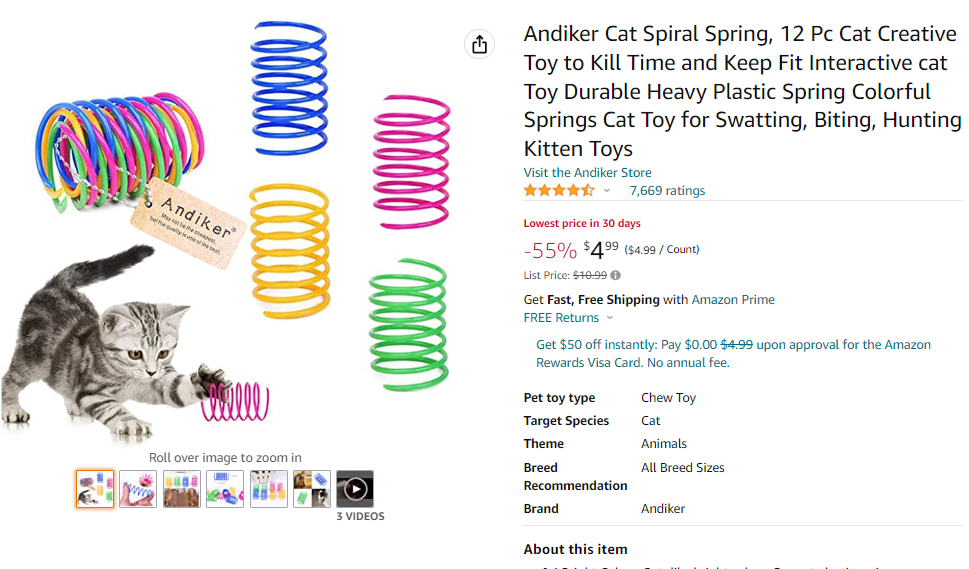Click the 3 VIDEOS label

(x=360, y=517)
